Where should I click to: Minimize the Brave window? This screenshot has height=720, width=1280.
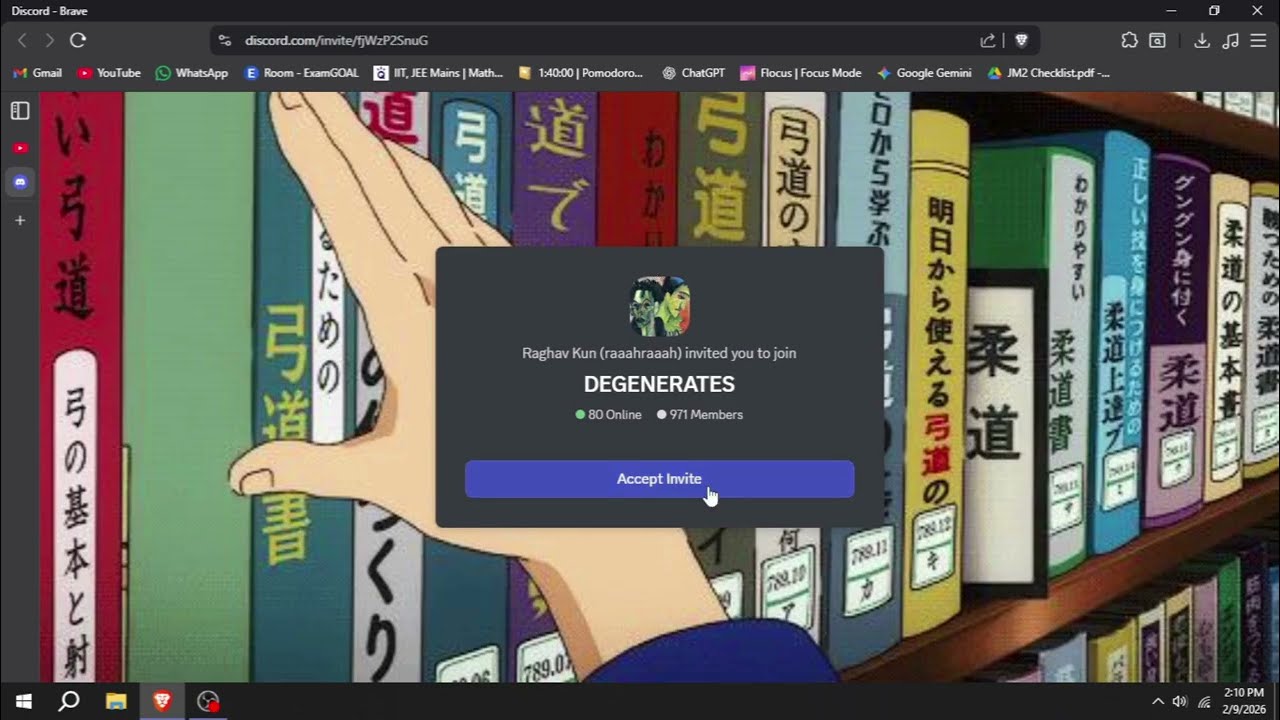(1171, 10)
